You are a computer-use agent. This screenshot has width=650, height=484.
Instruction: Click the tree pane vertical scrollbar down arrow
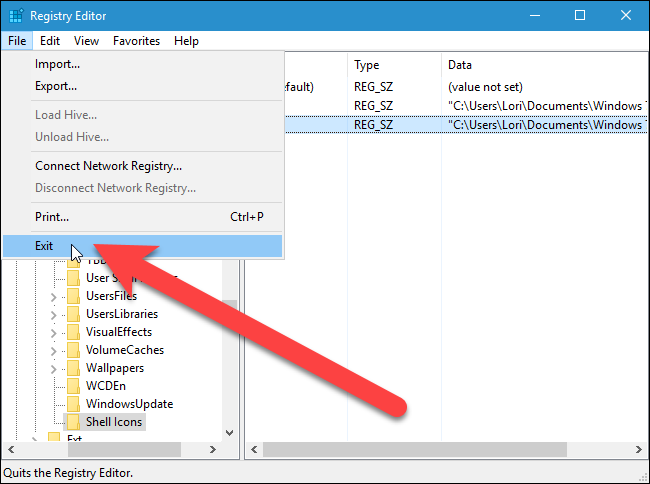[x=229, y=433]
